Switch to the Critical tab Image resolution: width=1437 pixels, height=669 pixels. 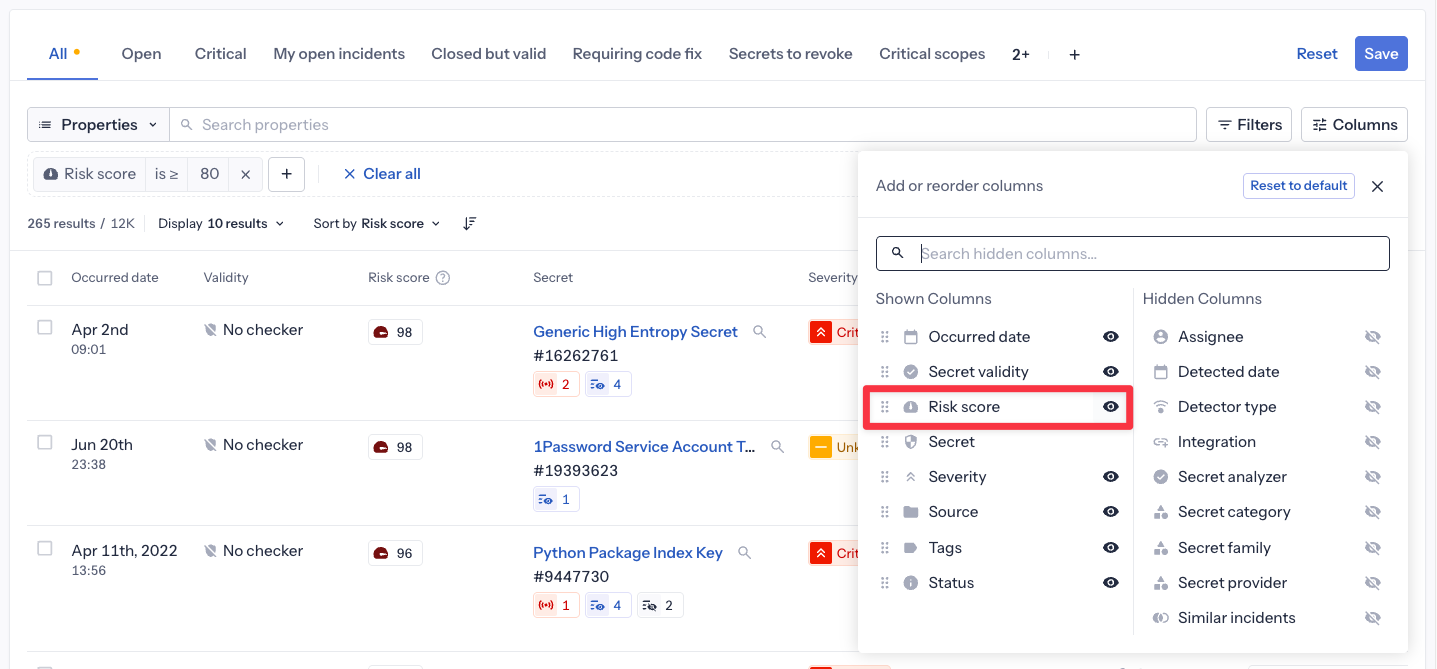(x=220, y=54)
